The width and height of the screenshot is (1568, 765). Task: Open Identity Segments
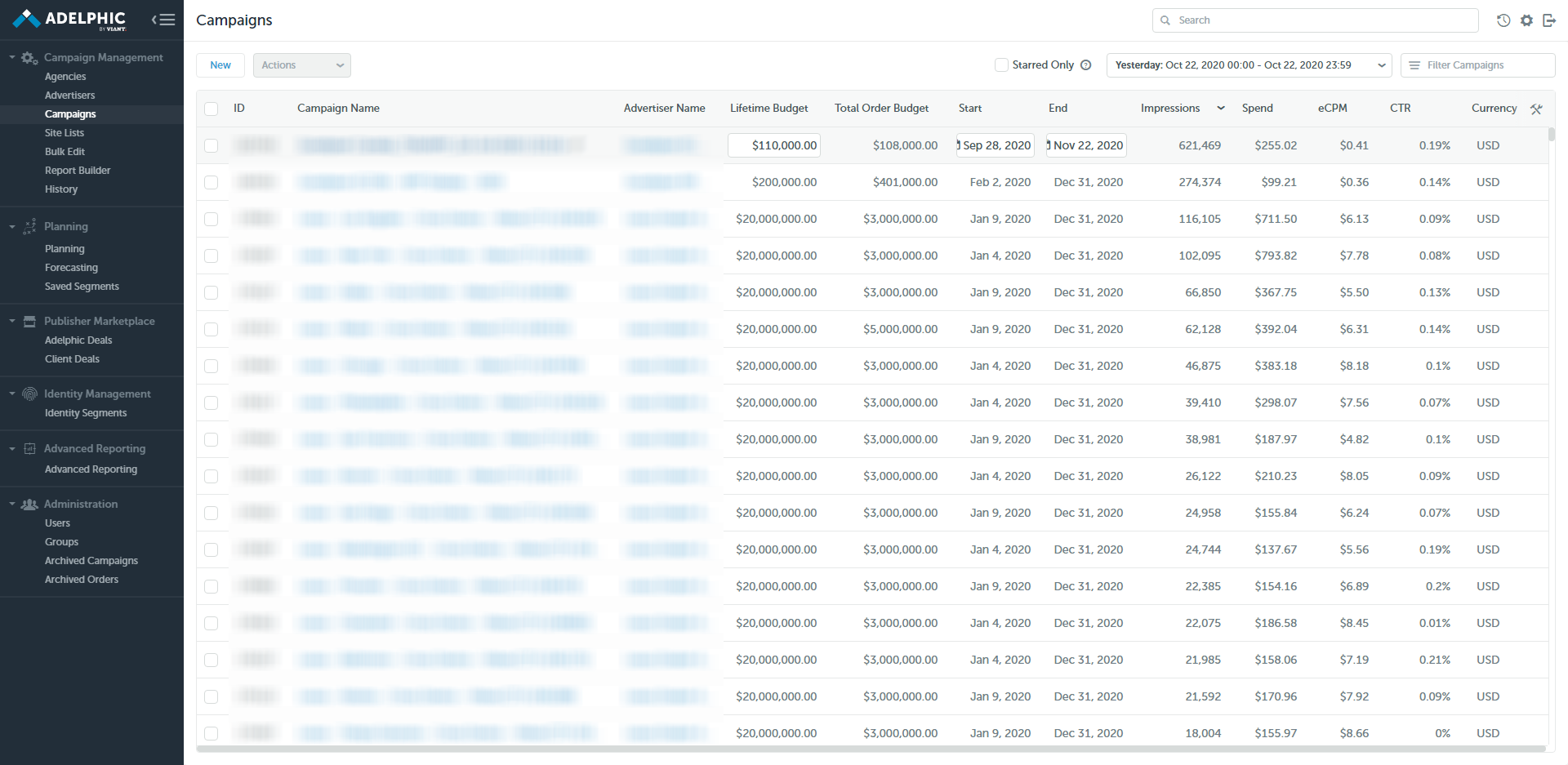click(x=86, y=413)
